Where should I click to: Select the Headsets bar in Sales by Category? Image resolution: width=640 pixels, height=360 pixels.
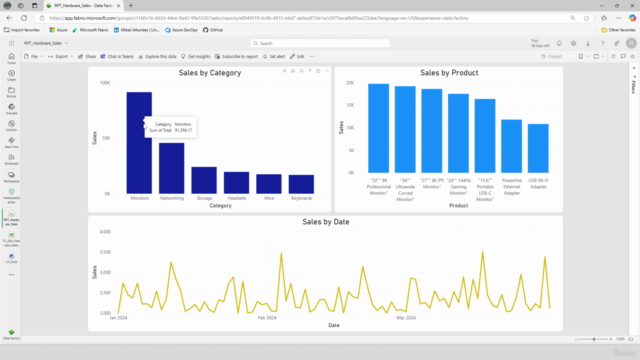236,182
